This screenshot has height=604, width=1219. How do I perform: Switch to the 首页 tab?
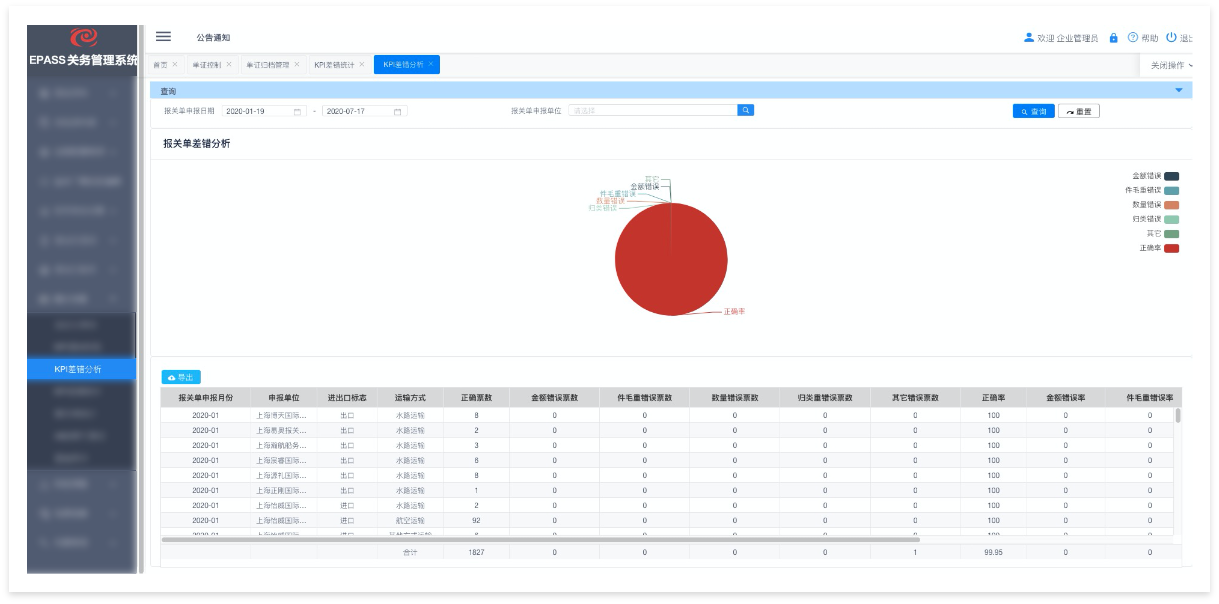tap(160, 64)
